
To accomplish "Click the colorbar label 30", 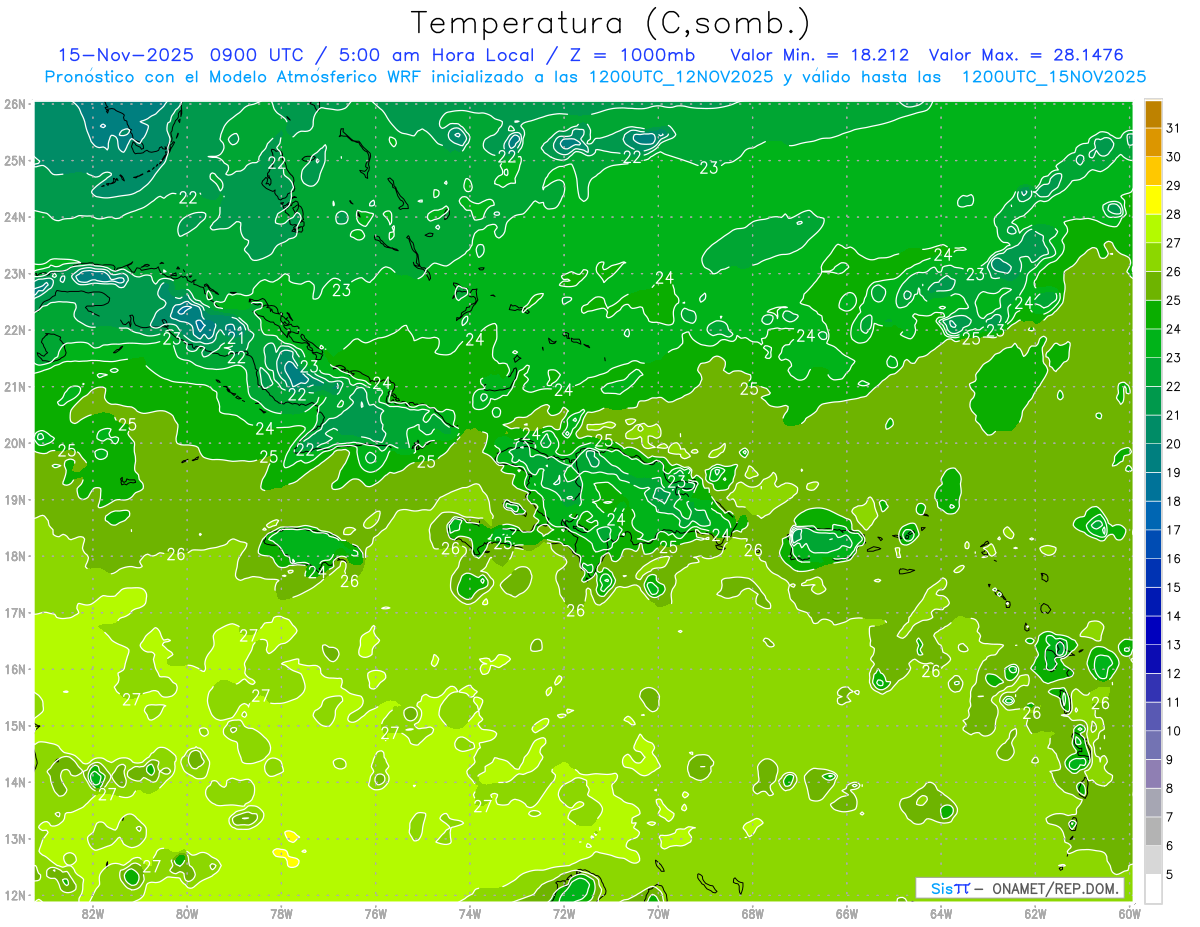I will [1173, 156].
